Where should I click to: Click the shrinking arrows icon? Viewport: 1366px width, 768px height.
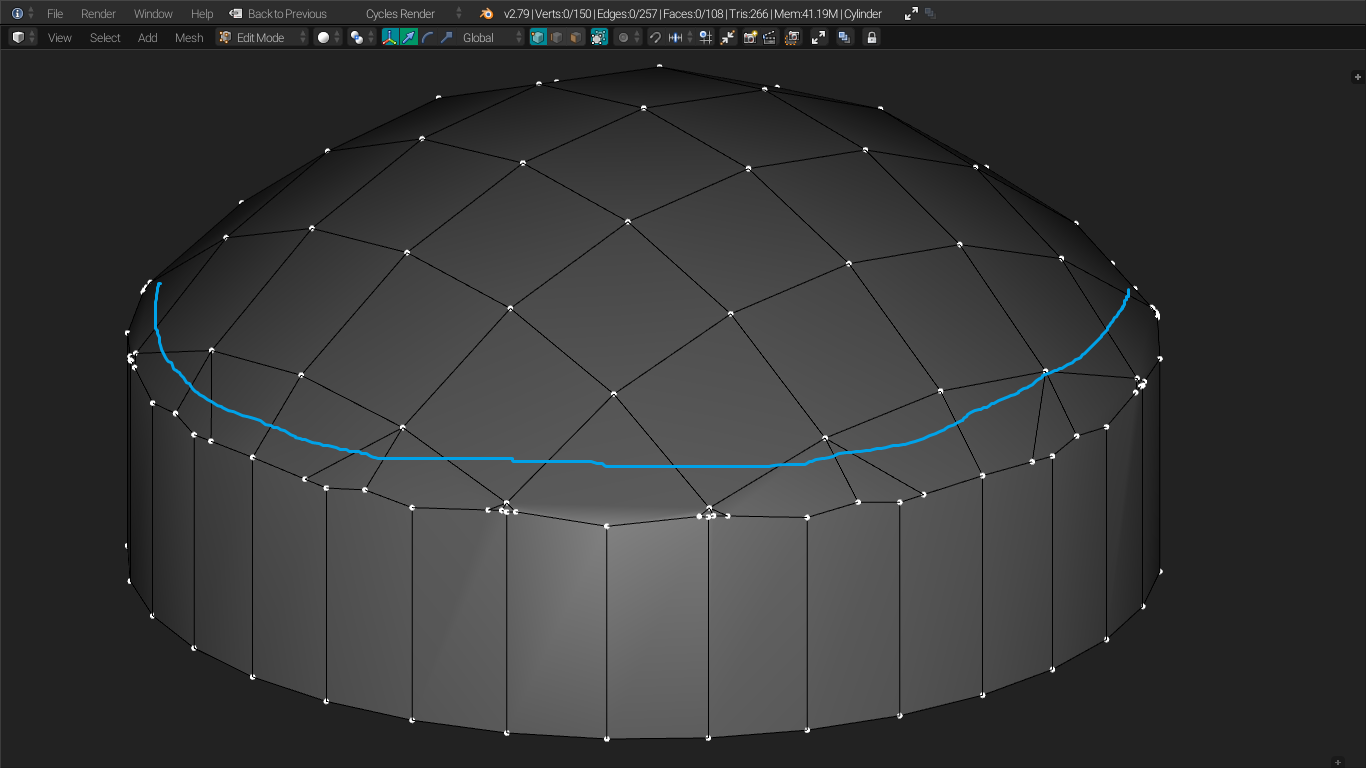(728, 37)
